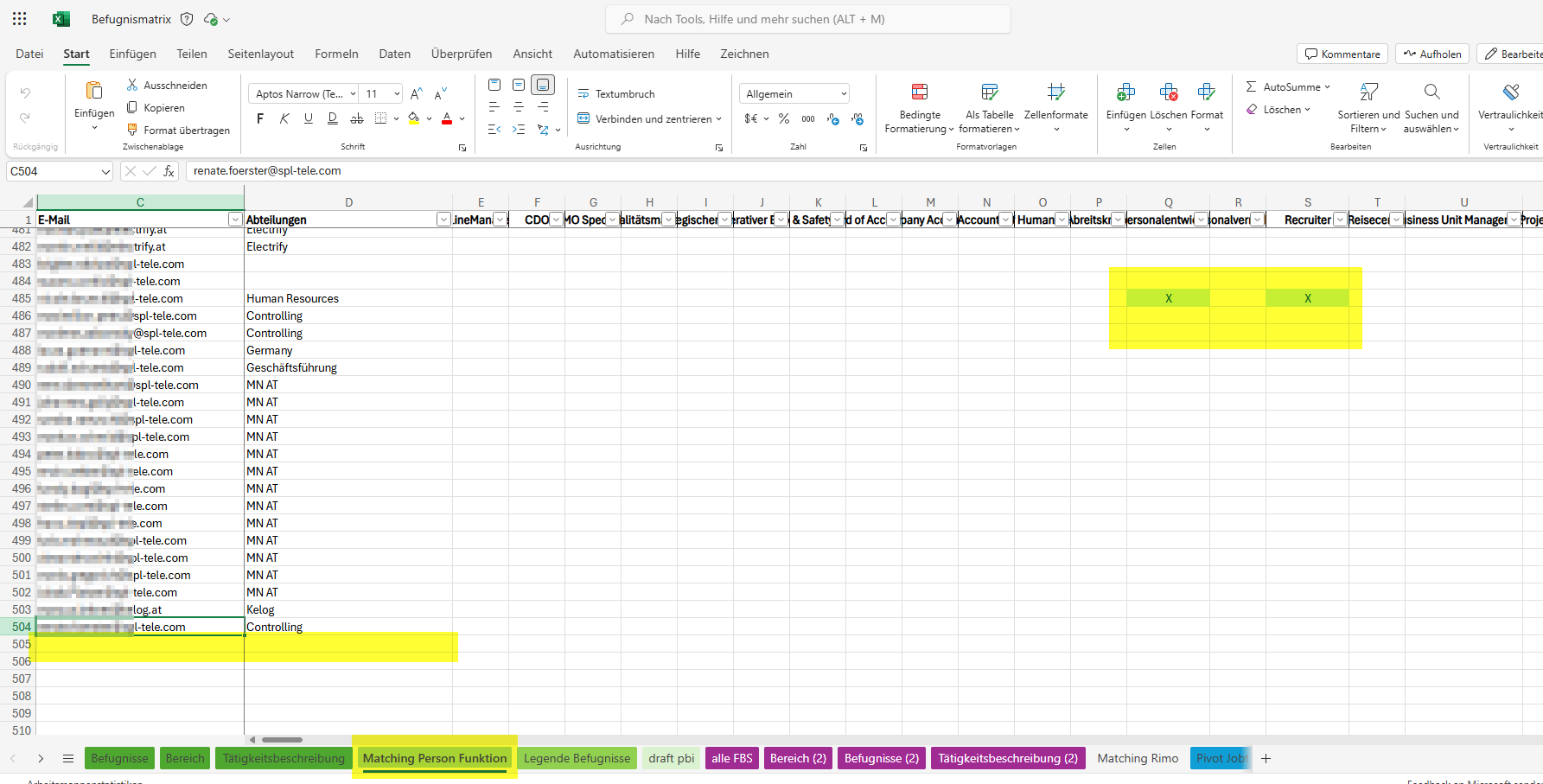The width and height of the screenshot is (1543, 784).
Task: Expand the AutoSumme dropdown arrow
Action: tap(1327, 86)
